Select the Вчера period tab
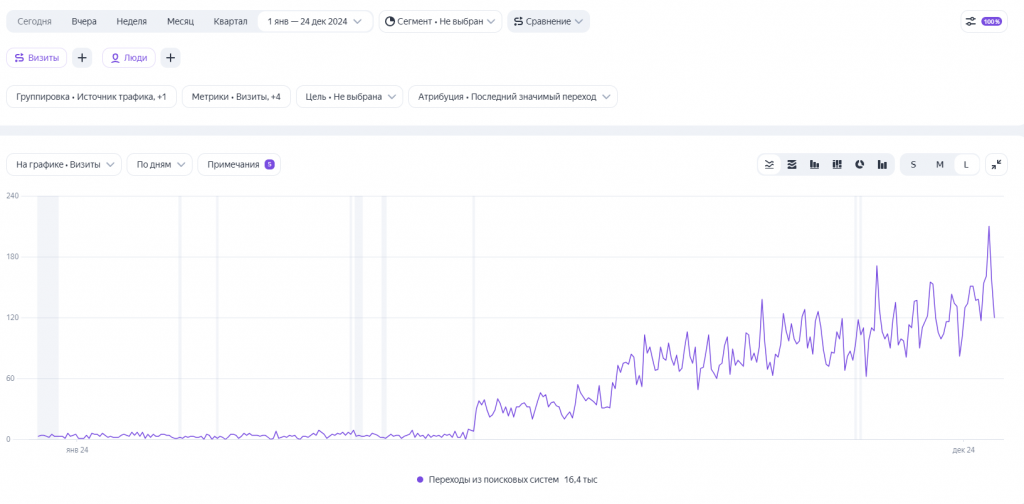Viewport: 1024px width, 504px height. point(84,22)
